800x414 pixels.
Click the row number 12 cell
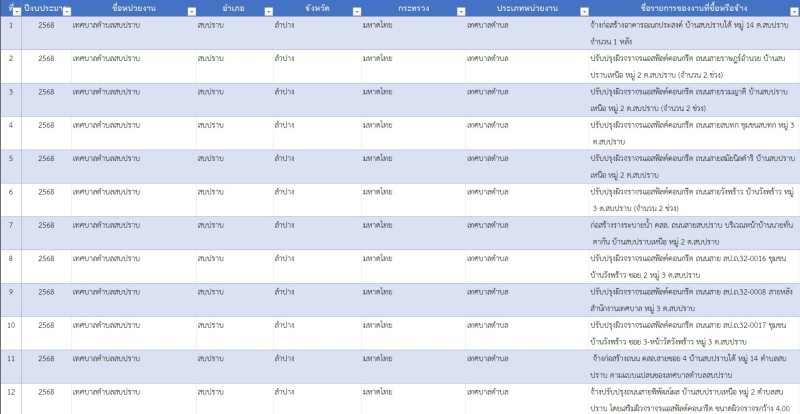[10, 391]
